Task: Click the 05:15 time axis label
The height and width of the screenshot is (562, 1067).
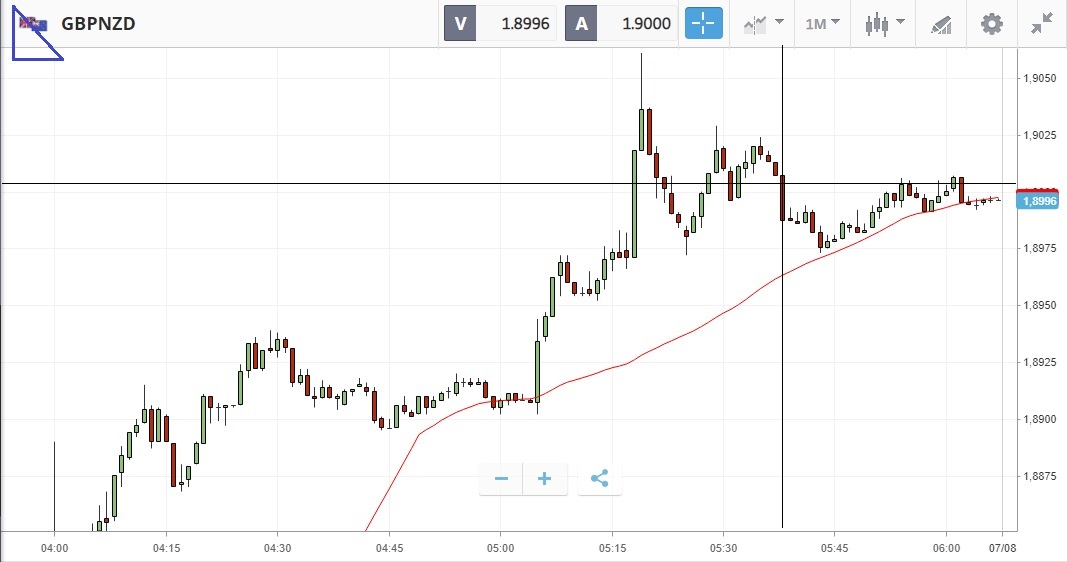Action: 612,548
